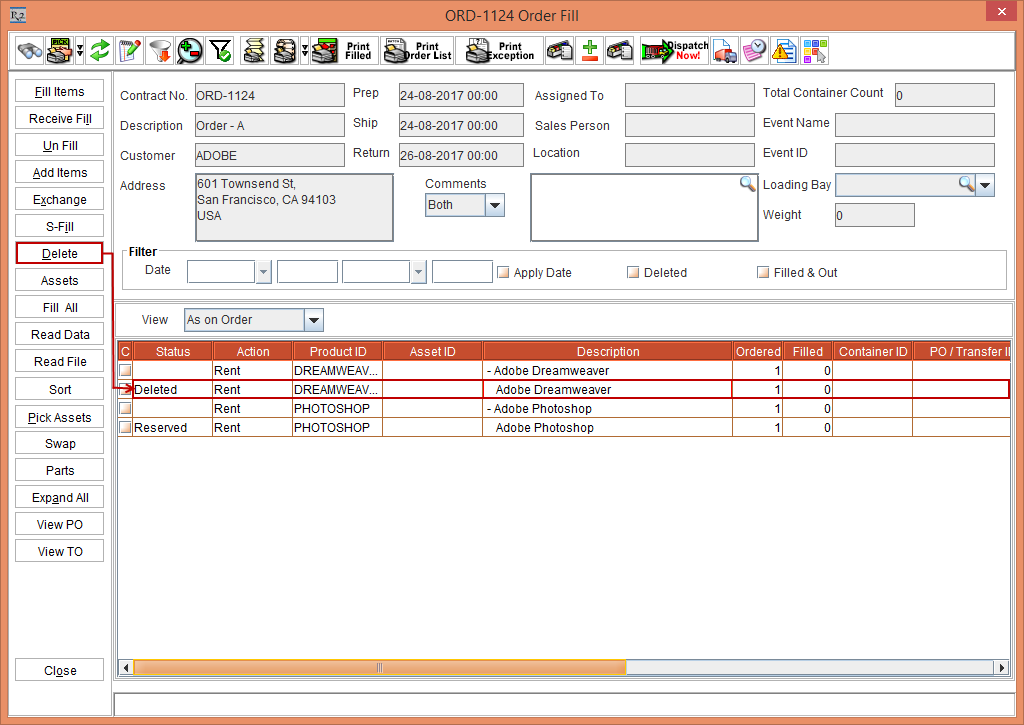The height and width of the screenshot is (725, 1024).
Task: Click the Dispatch Now truck icon
Action: click(674, 51)
